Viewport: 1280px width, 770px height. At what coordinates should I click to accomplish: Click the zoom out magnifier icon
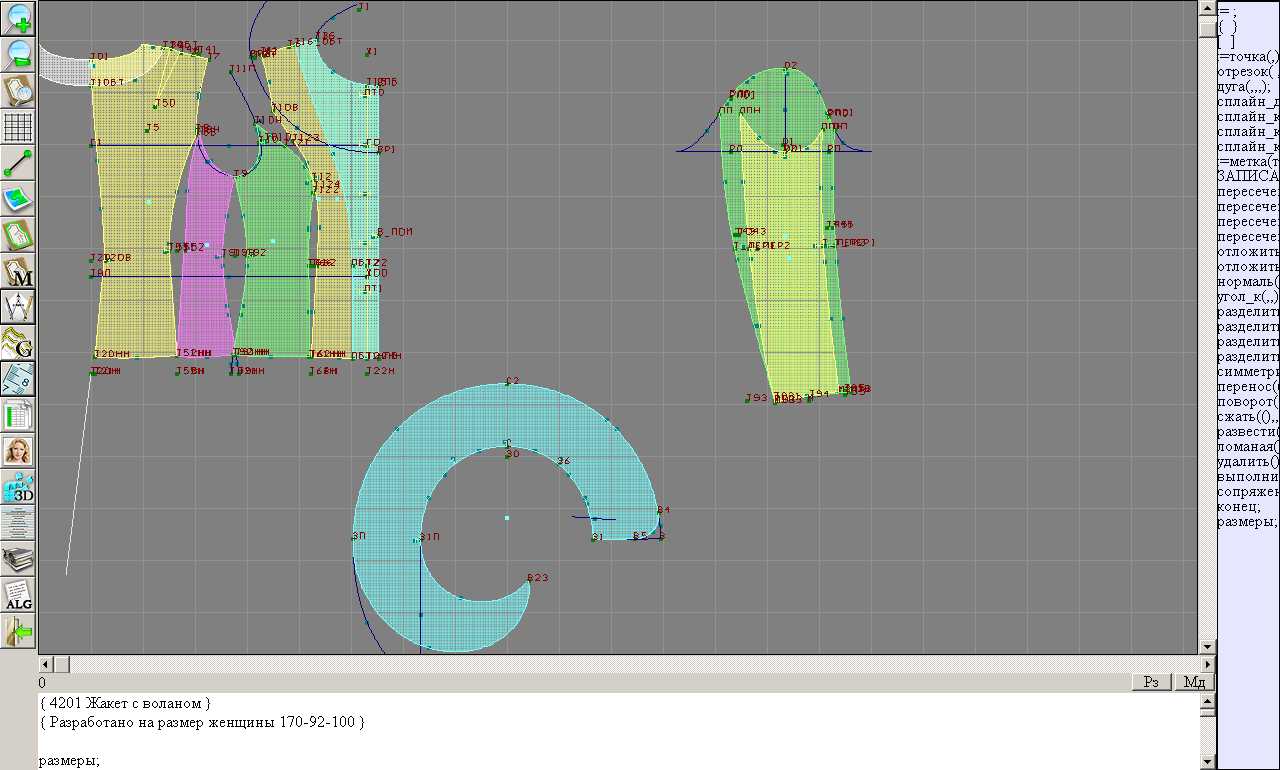[19, 55]
